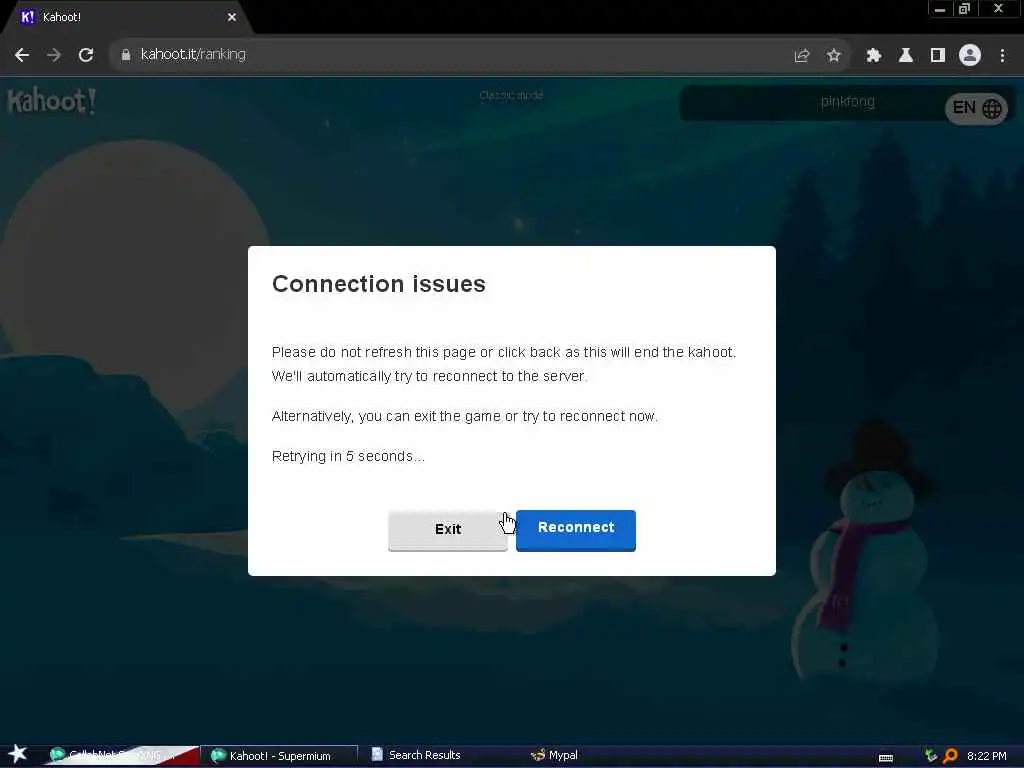Screen dimensions: 1024x768
Task: Open the Extensions puzzle icon
Action: 874,56
